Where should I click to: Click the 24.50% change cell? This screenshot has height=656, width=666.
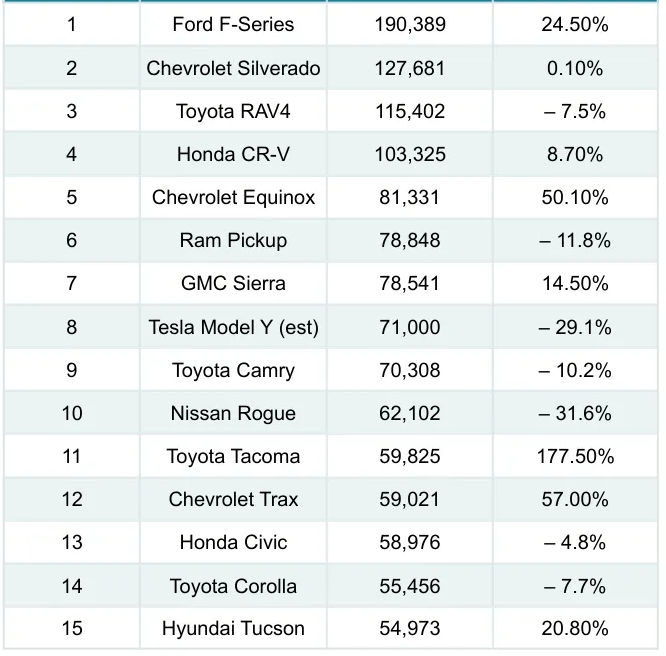click(574, 25)
